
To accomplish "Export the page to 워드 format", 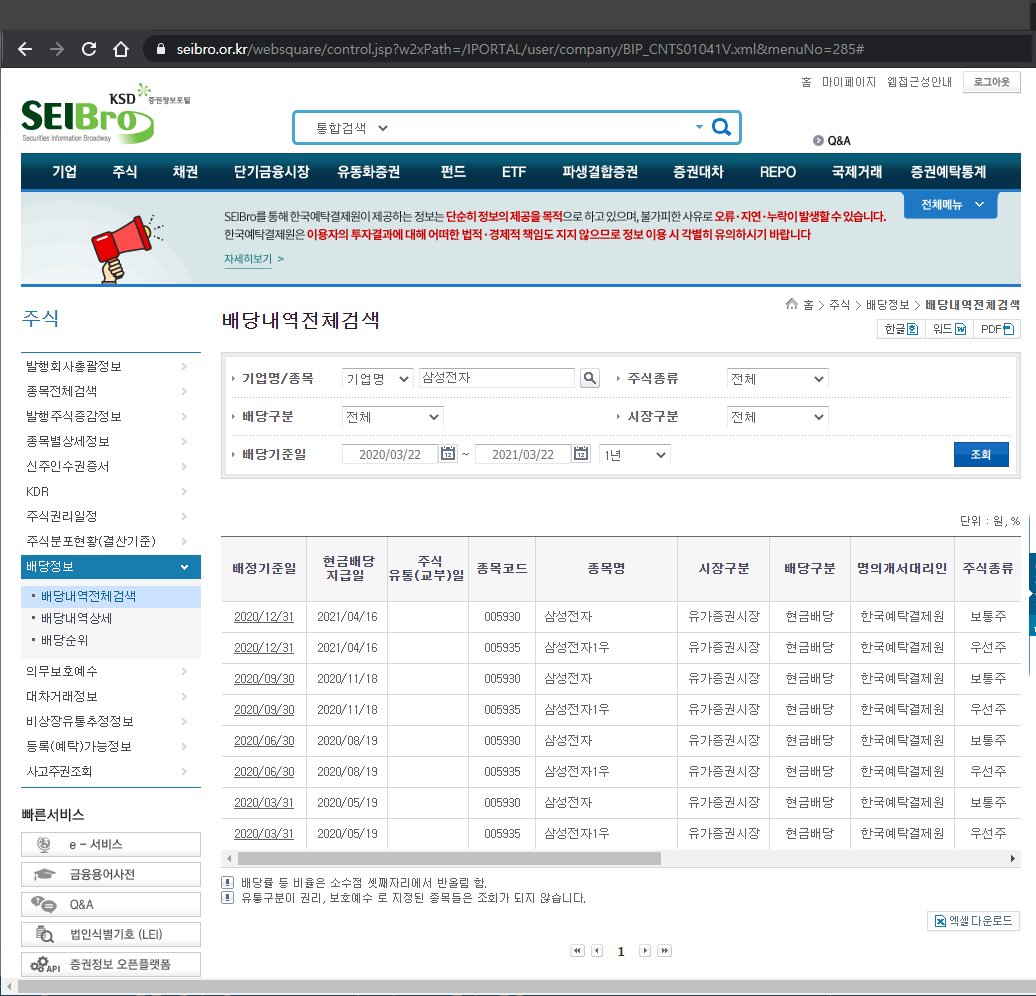I will pyautogui.click(x=949, y=329).
